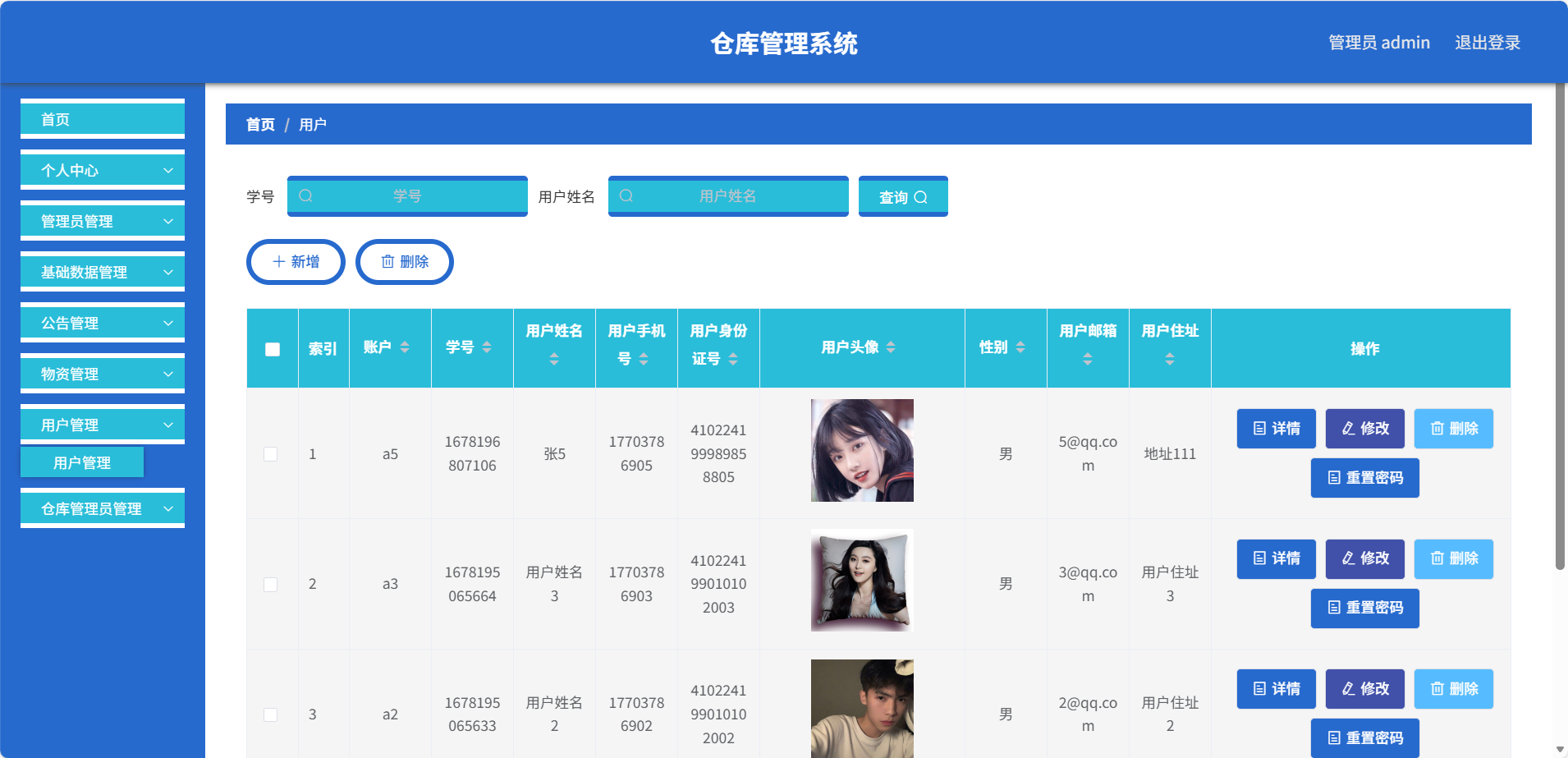The height and width of the screenshot is (758, 1568).
Task: Open 详情 for user a2
Action: click(1277, 689)
